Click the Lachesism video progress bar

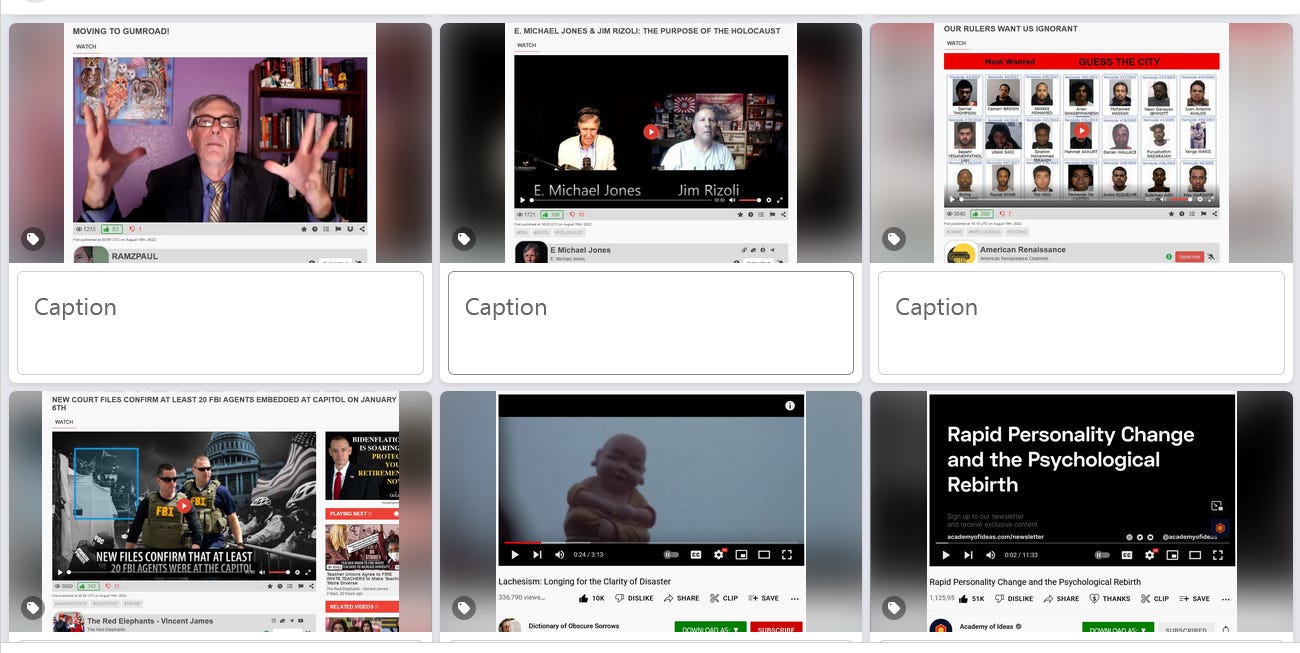point(651,543)
